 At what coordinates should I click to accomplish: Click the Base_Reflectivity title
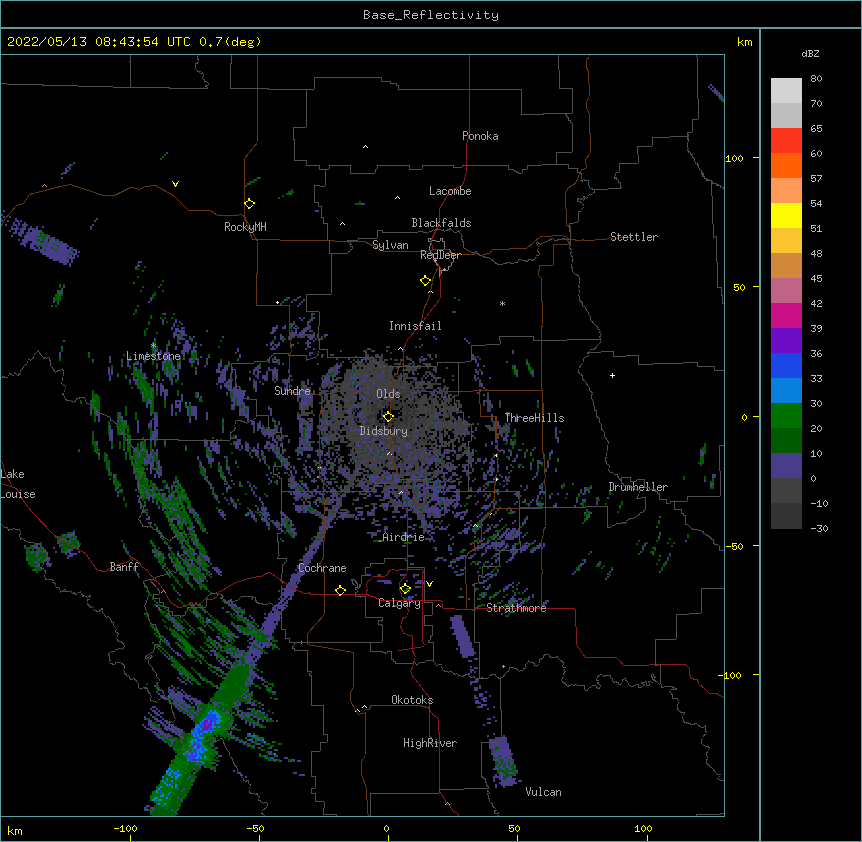pyautogui.click(x=431, y=15)
